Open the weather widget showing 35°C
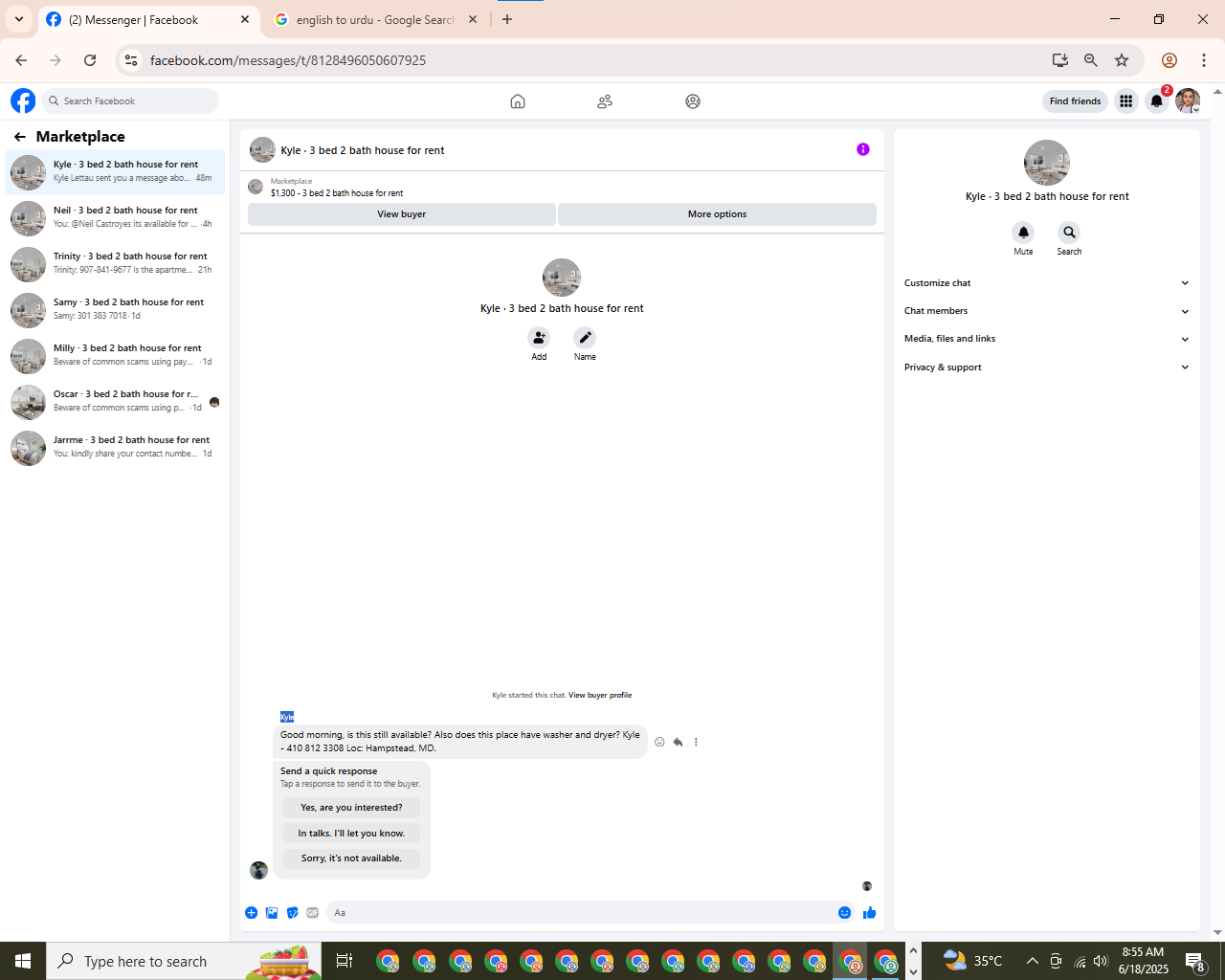 pyautogui.click(x=972, y=961)
